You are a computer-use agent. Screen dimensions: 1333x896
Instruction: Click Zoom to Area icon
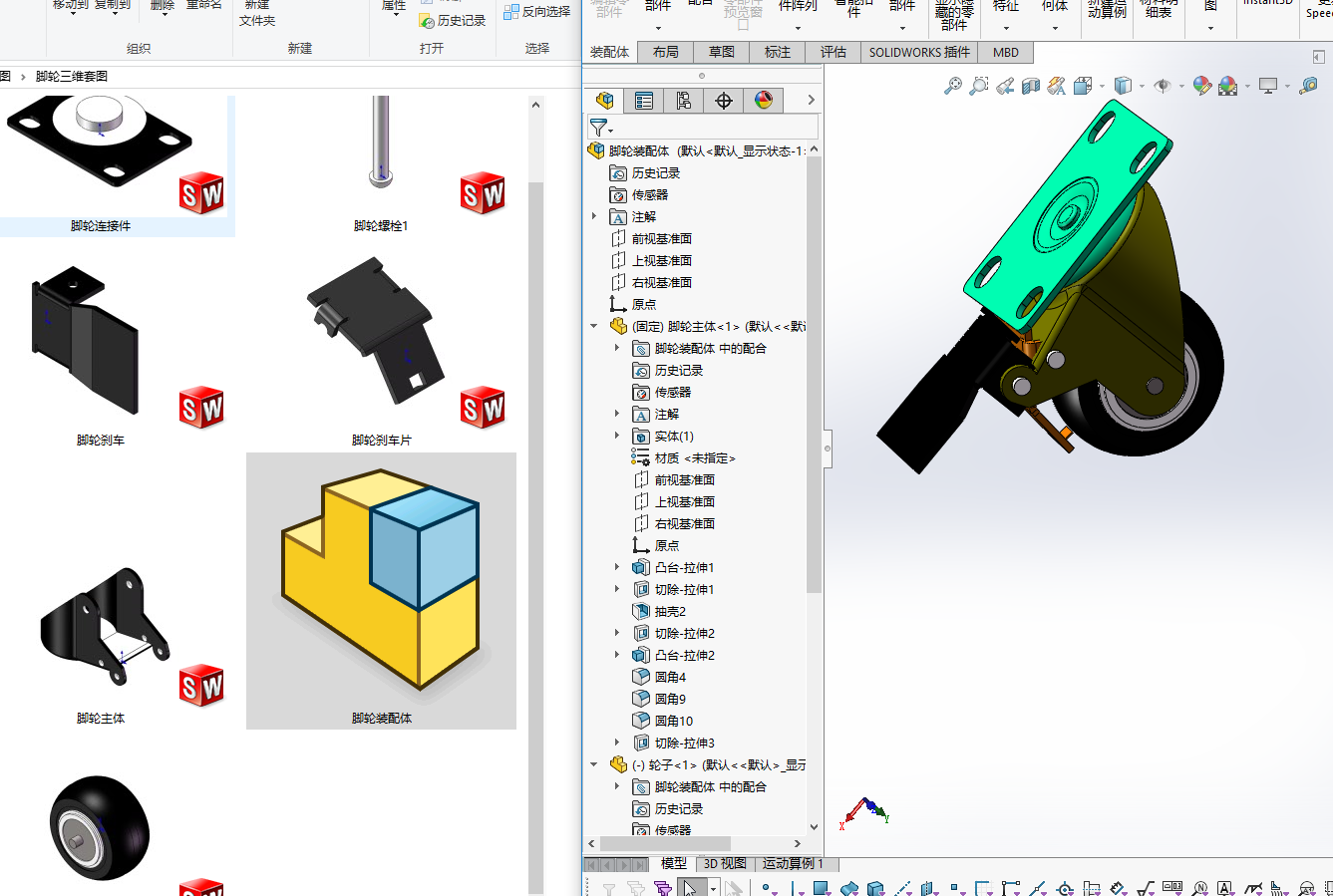979,86
